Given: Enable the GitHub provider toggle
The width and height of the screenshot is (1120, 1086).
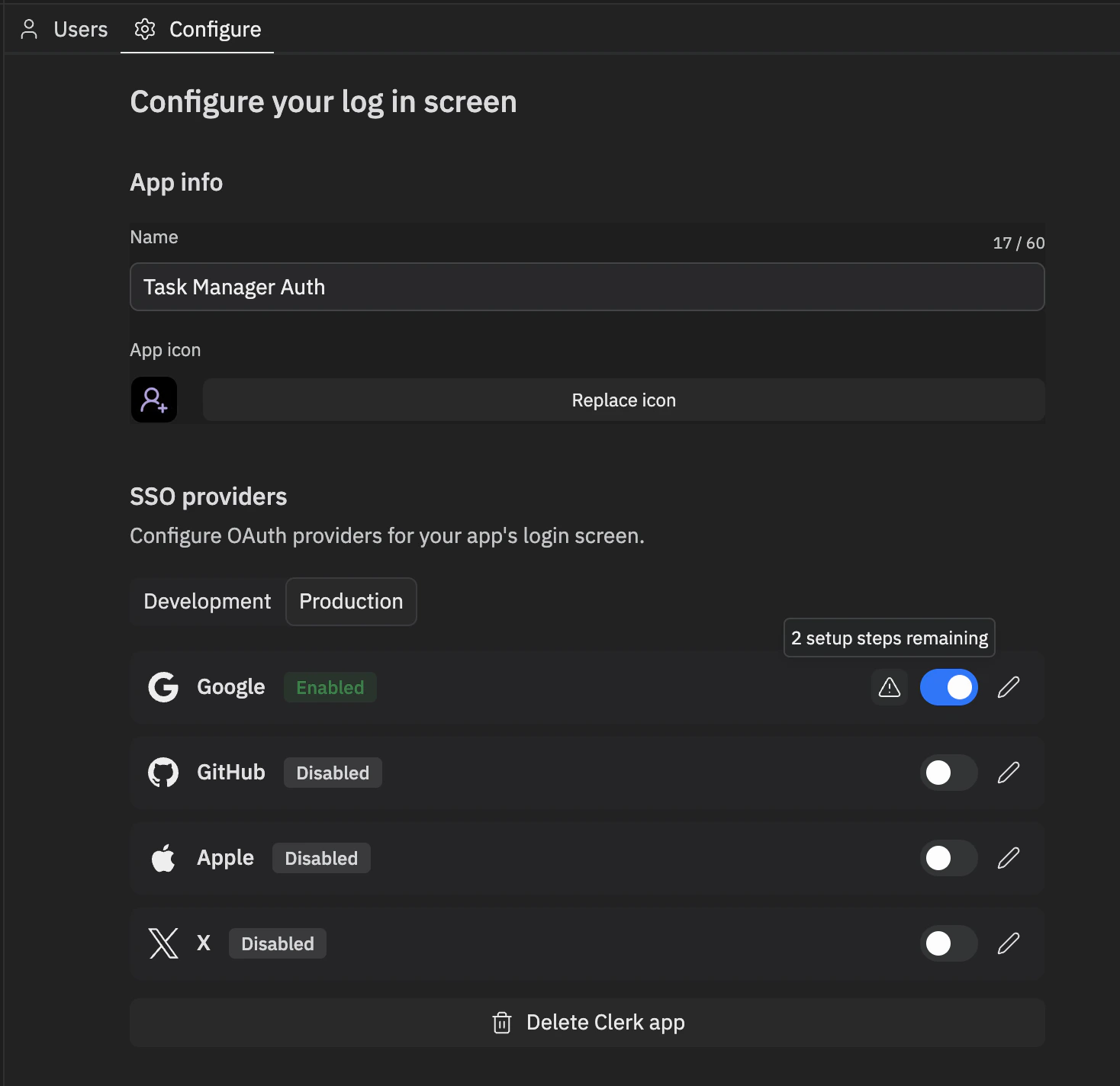Looking at the screenshot, I should pyautogui.click(x=948, y=773).
